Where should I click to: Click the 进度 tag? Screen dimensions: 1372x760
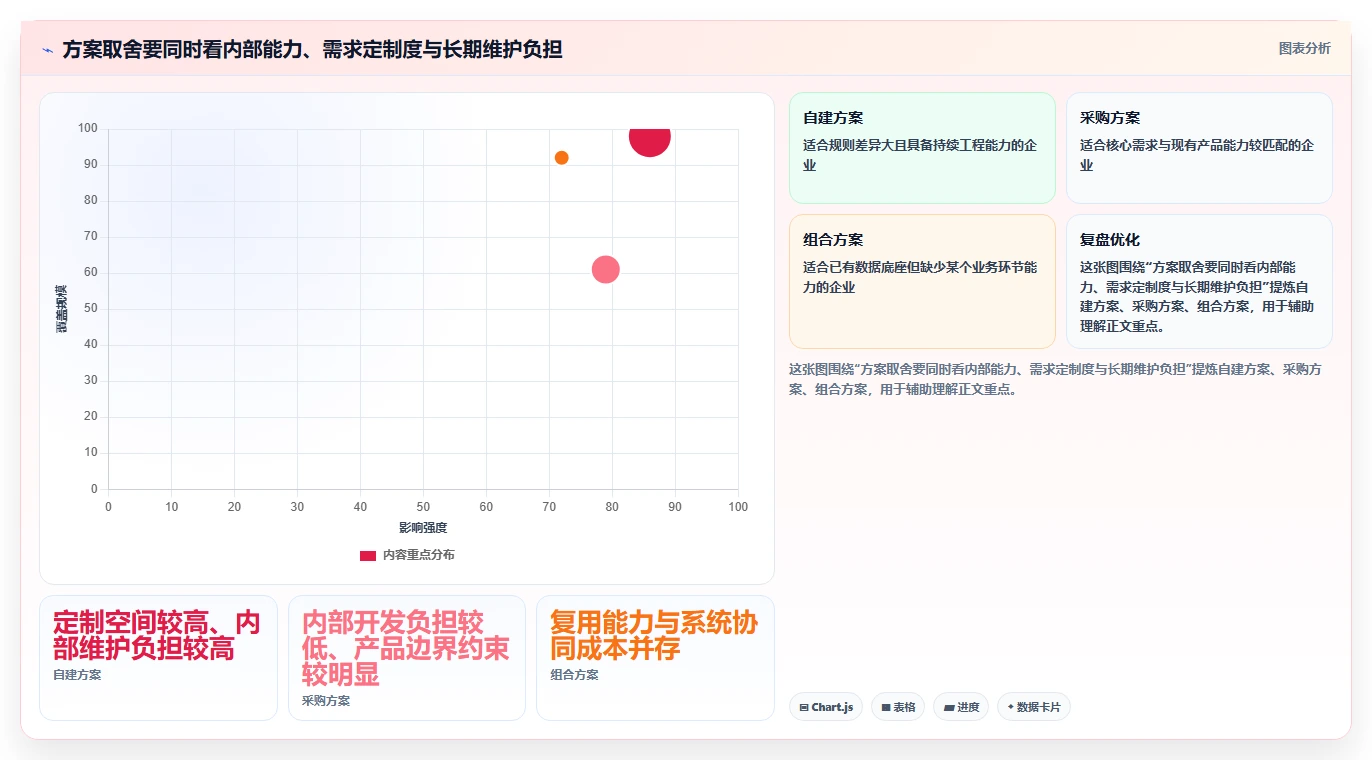pyautogui.click(x=961, y=707)
